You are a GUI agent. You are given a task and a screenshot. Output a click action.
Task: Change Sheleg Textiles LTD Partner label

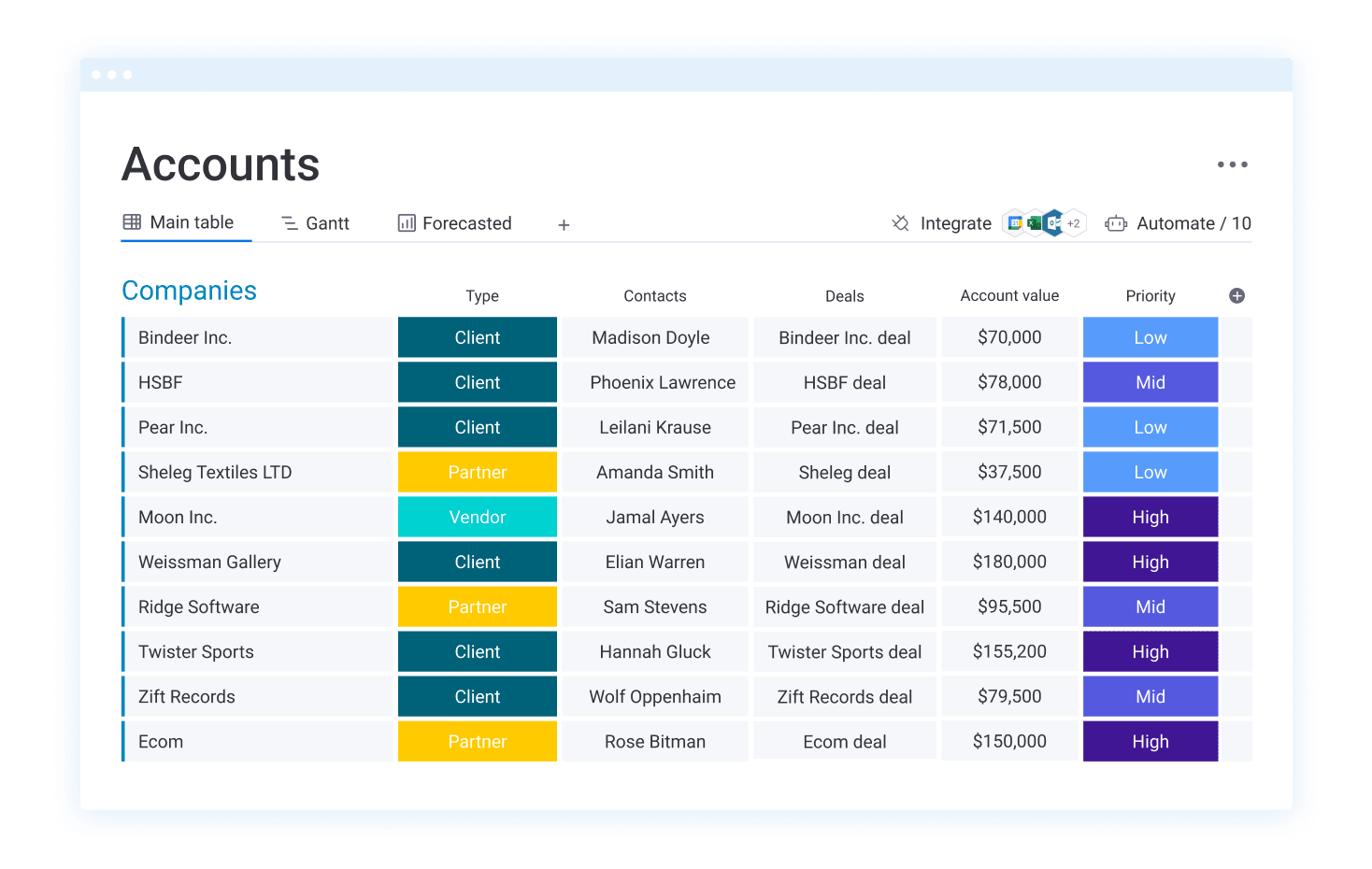coord(478,472)
